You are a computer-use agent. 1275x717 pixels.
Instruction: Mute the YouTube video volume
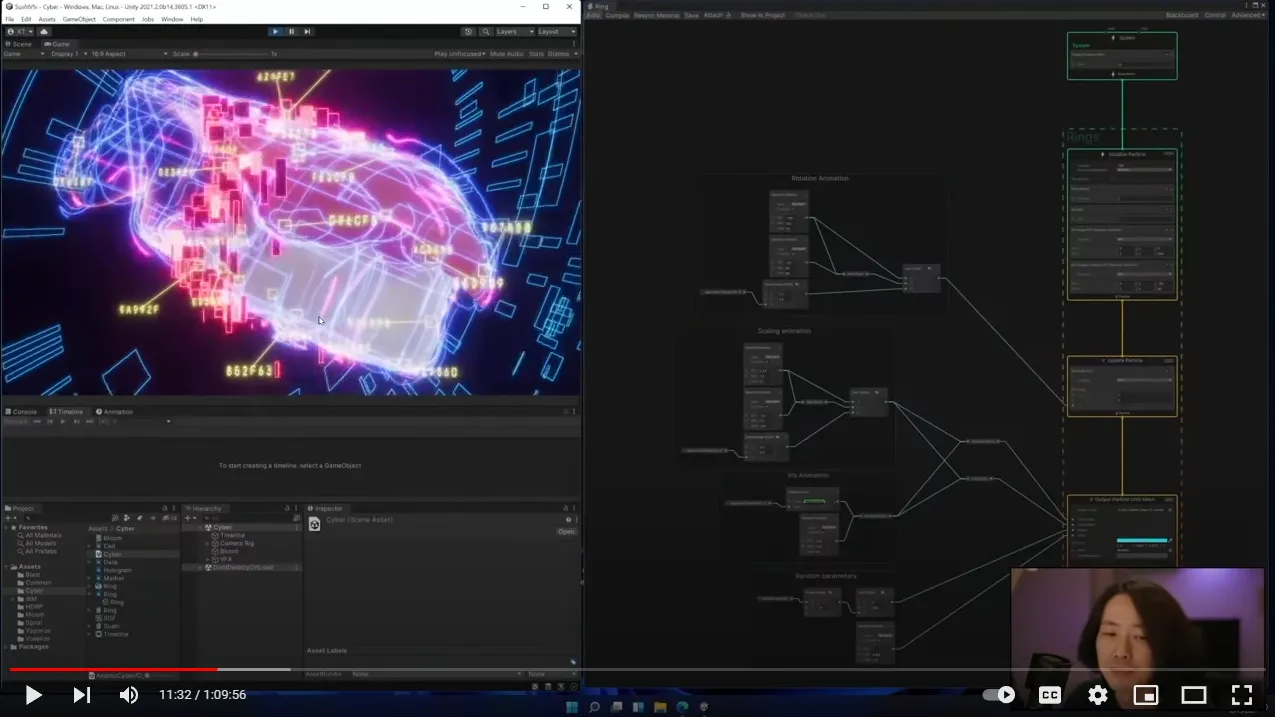click(129, 695)
